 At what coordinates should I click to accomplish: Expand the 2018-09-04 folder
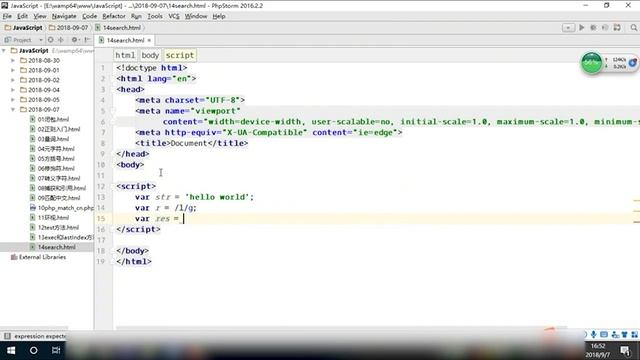pyautogui.click(x=13, y=90)
